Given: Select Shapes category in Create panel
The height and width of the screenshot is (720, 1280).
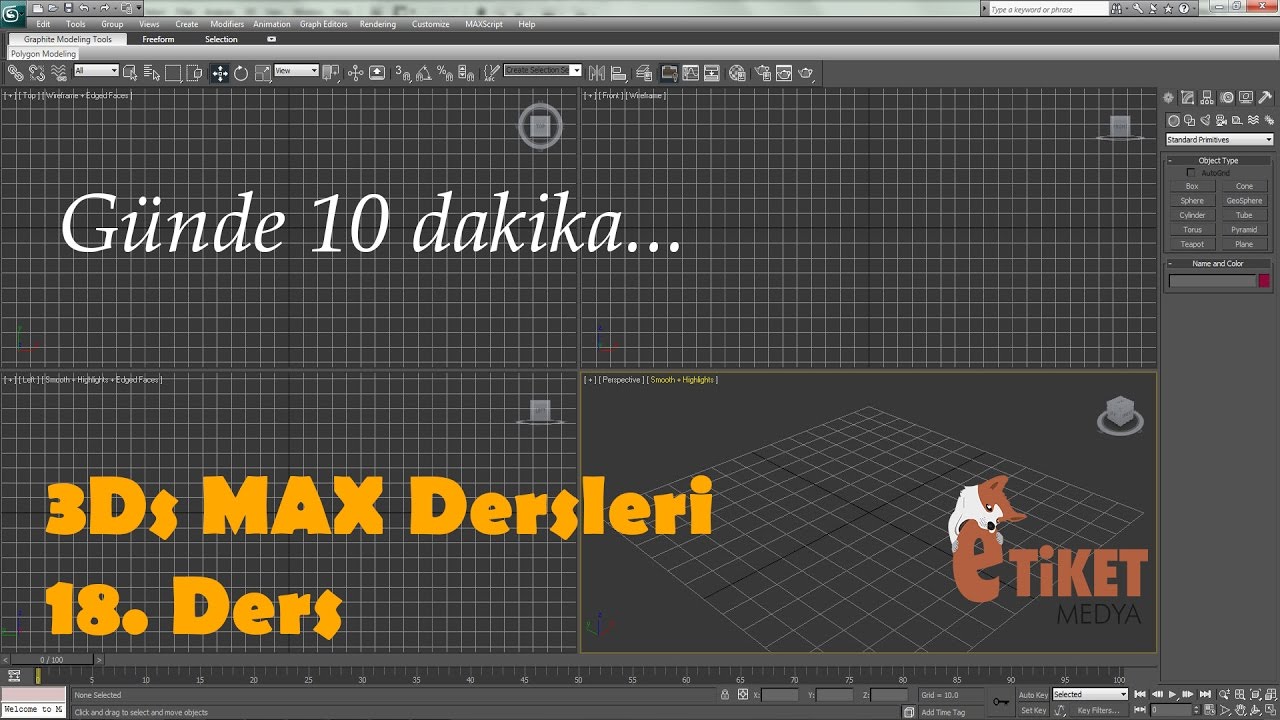Looking at the screenshot, I should (x=1190, y=120).
